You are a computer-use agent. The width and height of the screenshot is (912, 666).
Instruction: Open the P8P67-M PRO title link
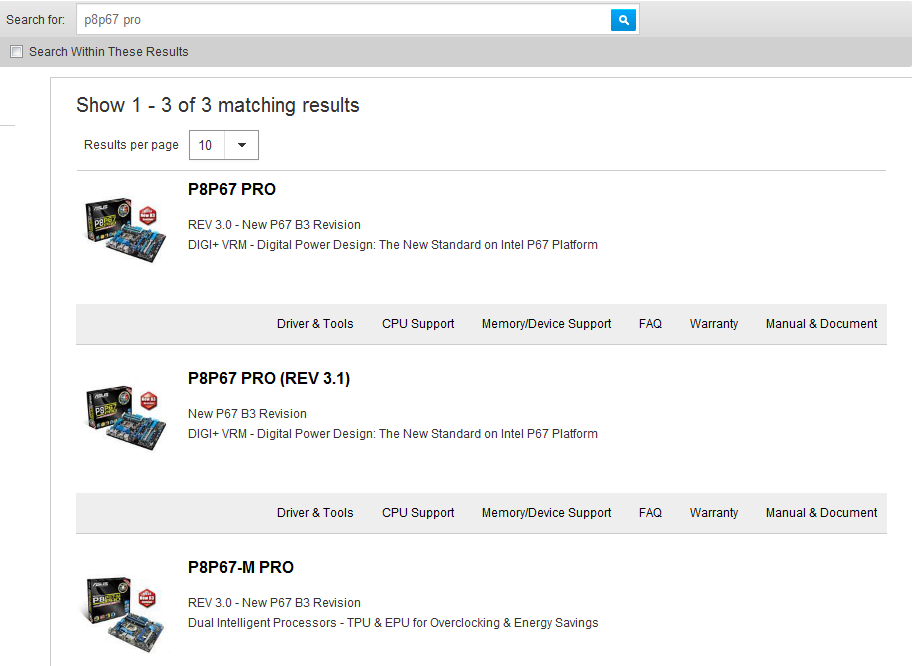241,567
